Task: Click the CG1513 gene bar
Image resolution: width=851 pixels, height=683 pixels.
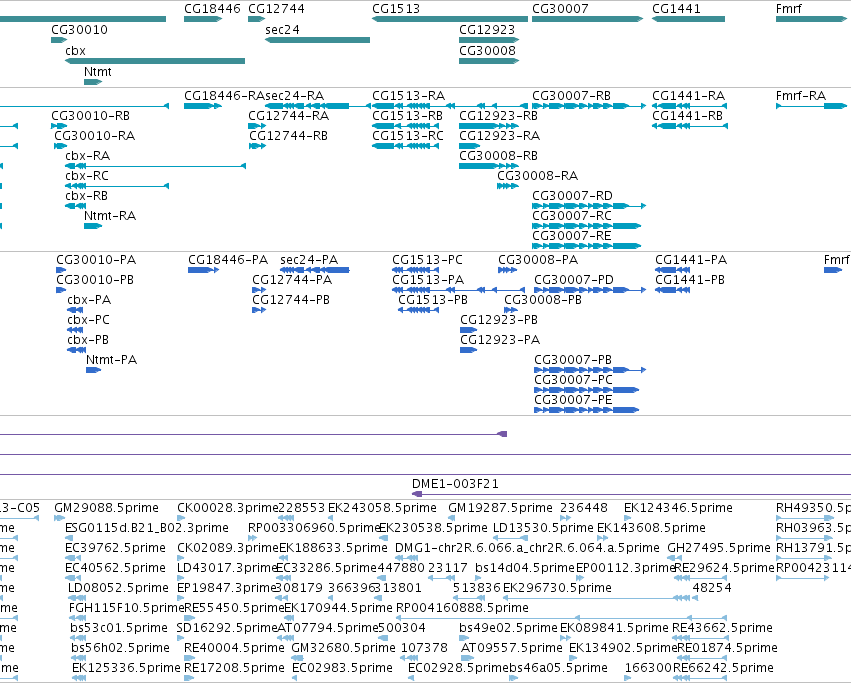Action: pos(449,19)
